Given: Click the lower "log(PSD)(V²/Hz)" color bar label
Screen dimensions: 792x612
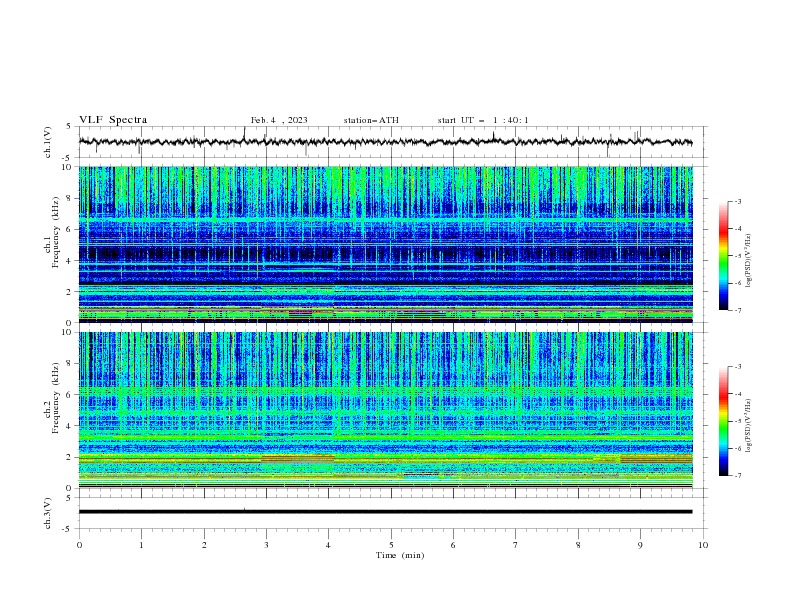Looking at the screenshot, I should 749,426.
